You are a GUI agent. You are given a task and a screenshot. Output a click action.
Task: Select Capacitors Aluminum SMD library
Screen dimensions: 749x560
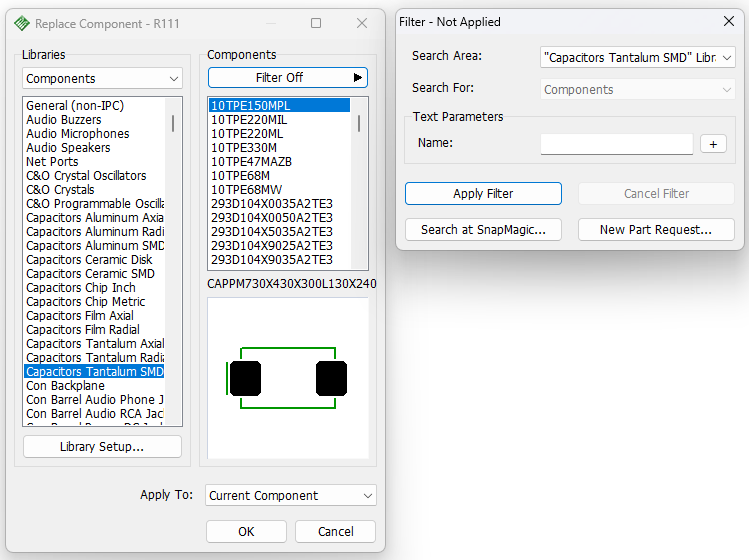[95, 246]
